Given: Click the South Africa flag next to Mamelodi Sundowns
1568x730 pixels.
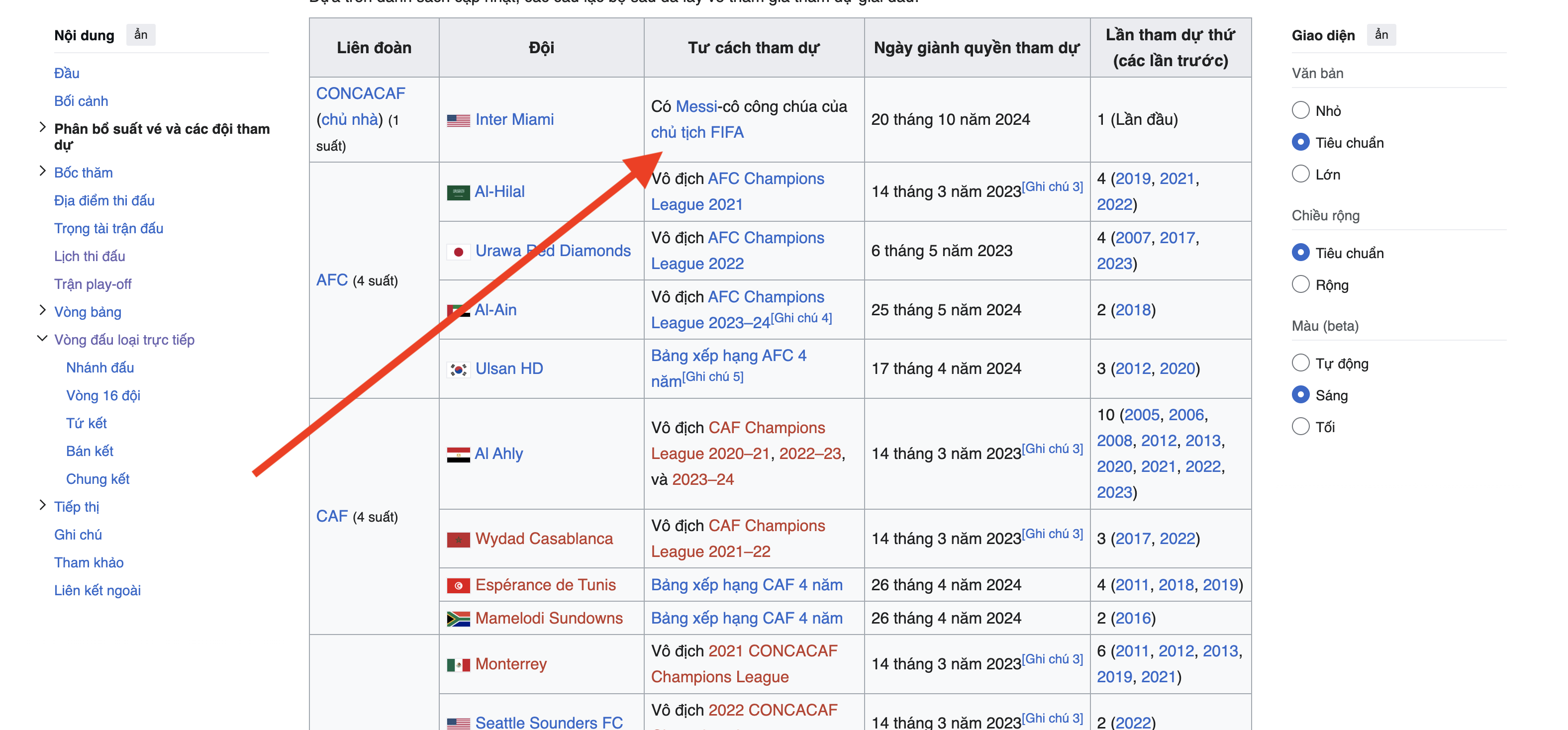Looking at the screenshot, I should point(458,619).
